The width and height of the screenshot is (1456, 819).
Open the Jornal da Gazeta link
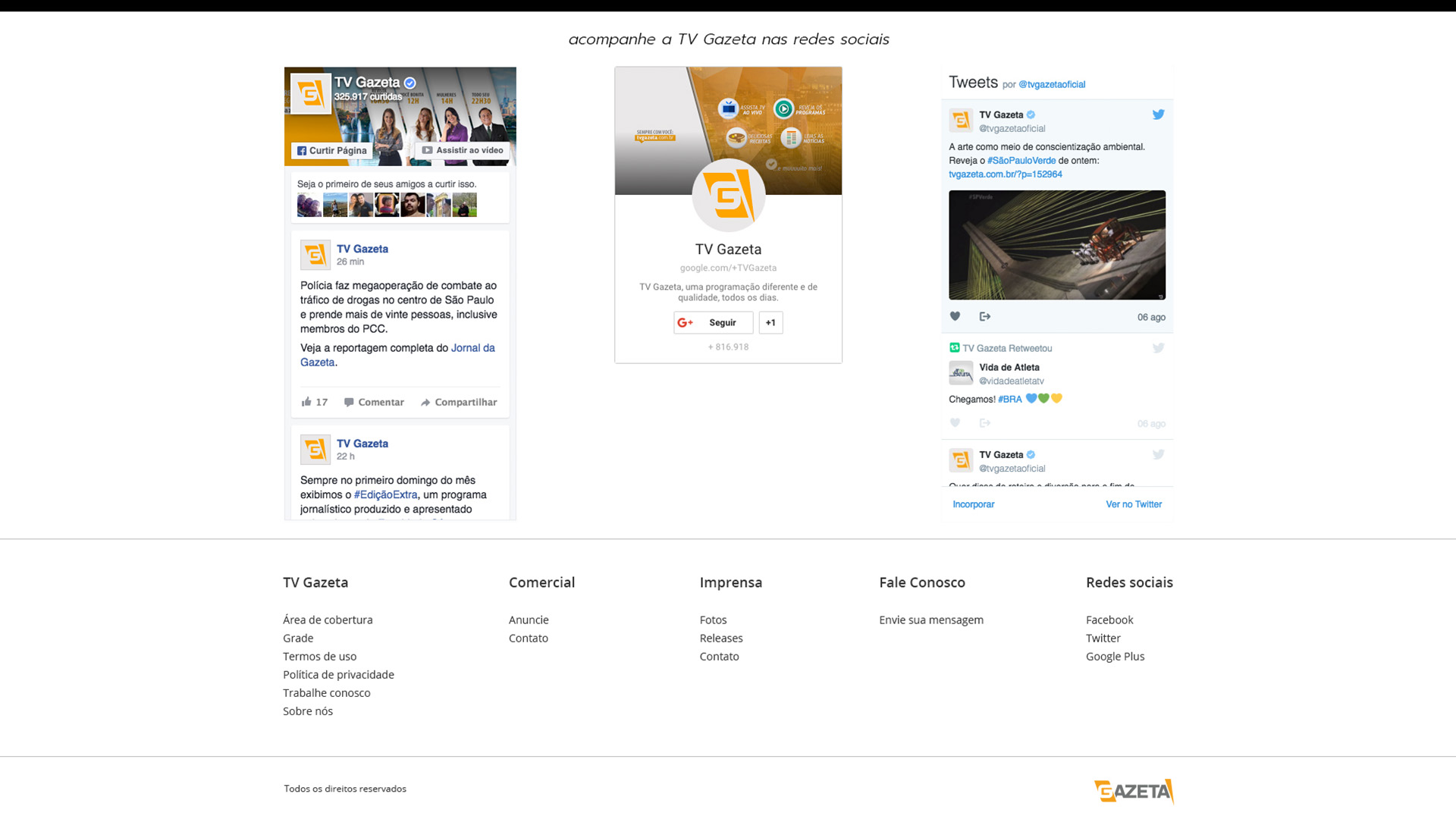[x=397, y=355]
